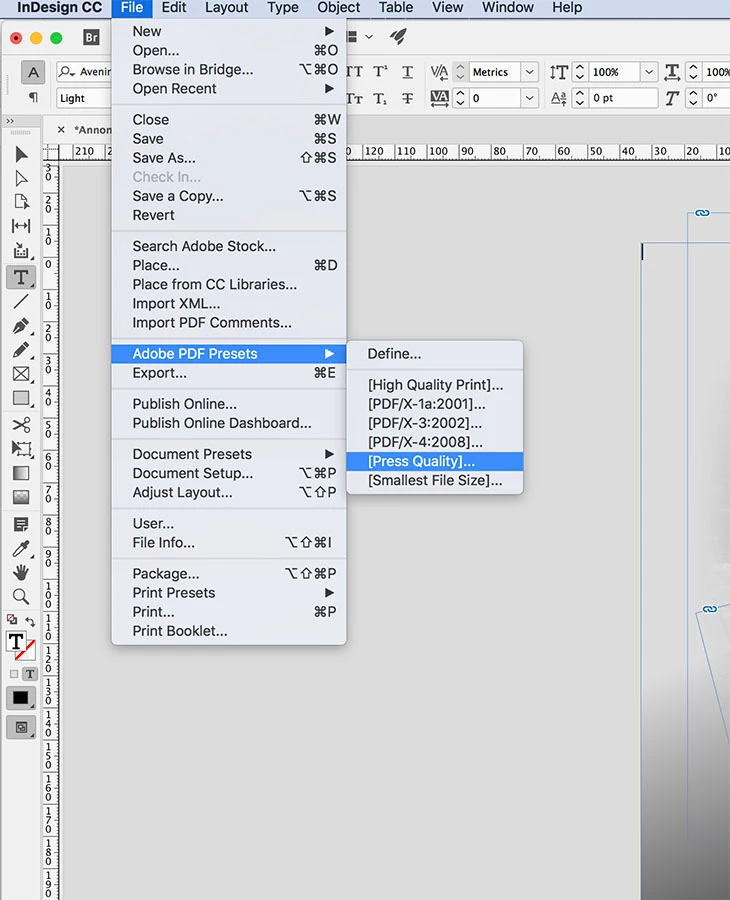
Task: Select the Hand tool
Action: pos(21,572)
